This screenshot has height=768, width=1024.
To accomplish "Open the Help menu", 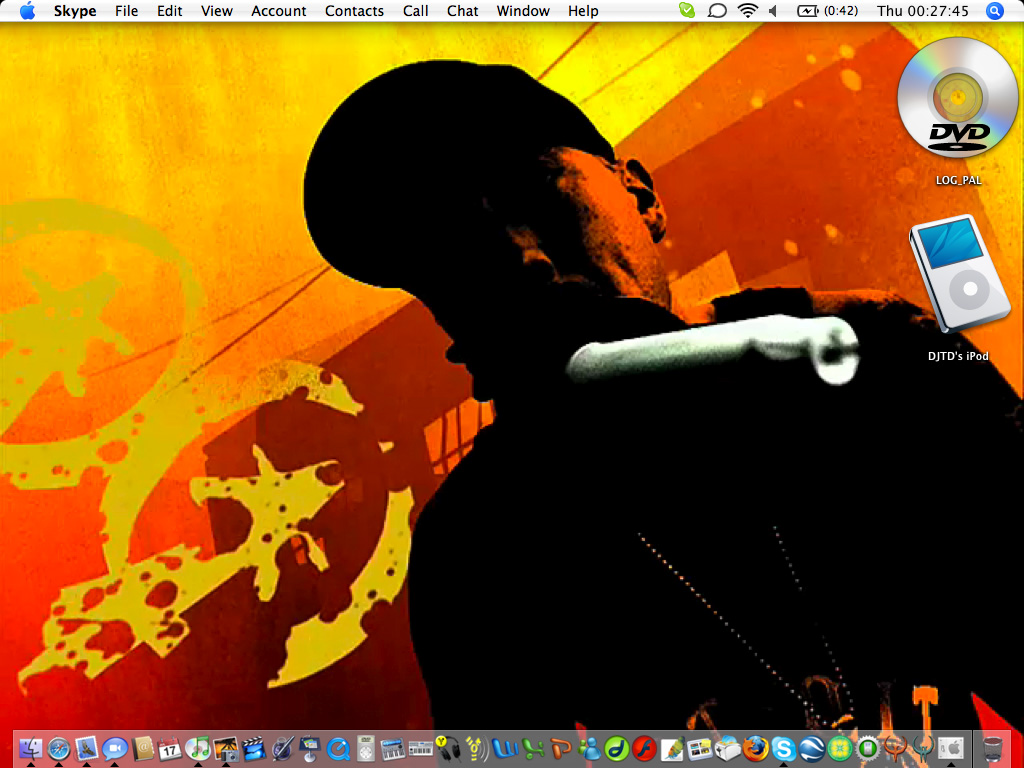I will (583, 11).
